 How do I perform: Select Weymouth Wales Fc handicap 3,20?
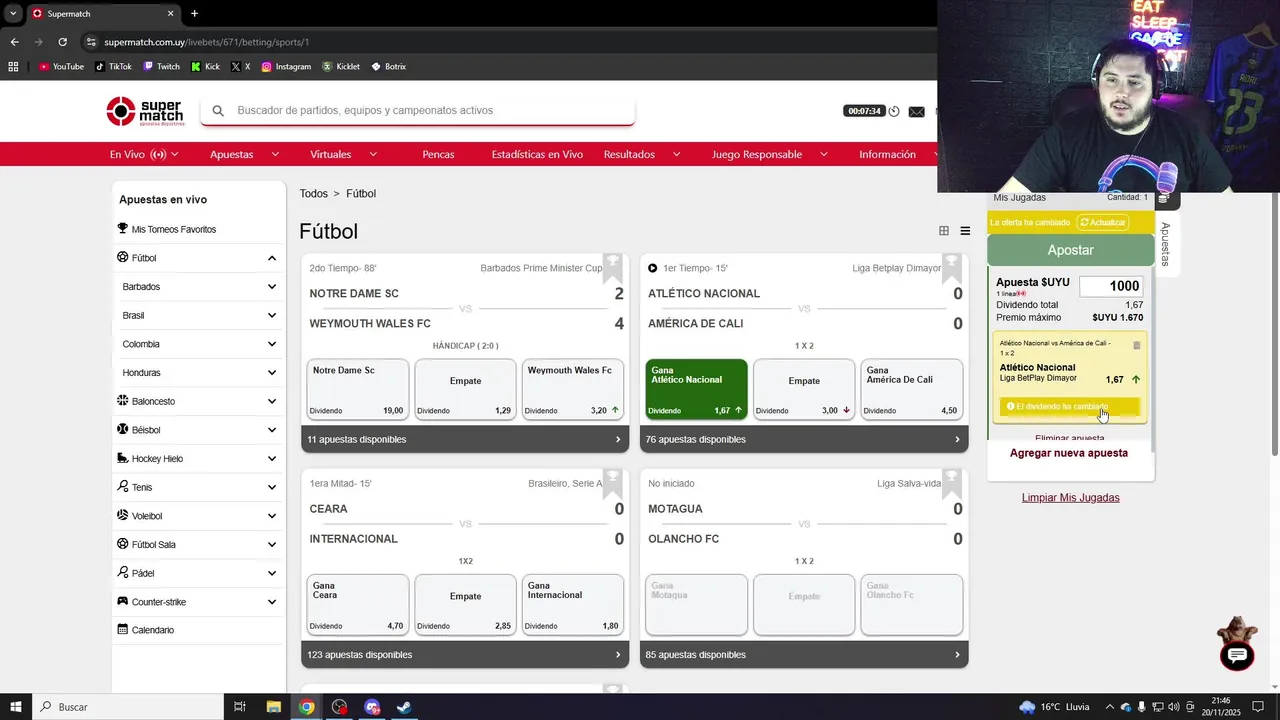574,389
